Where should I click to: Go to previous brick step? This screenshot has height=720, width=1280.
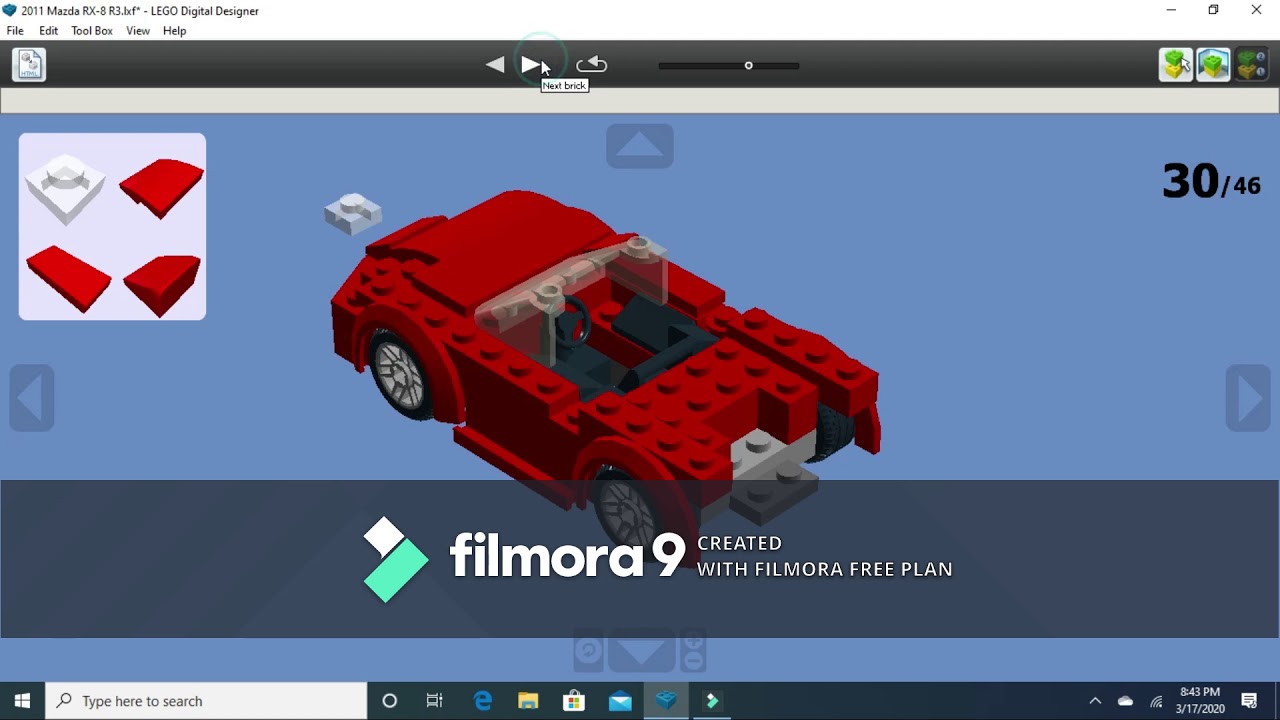click(495, 65)
